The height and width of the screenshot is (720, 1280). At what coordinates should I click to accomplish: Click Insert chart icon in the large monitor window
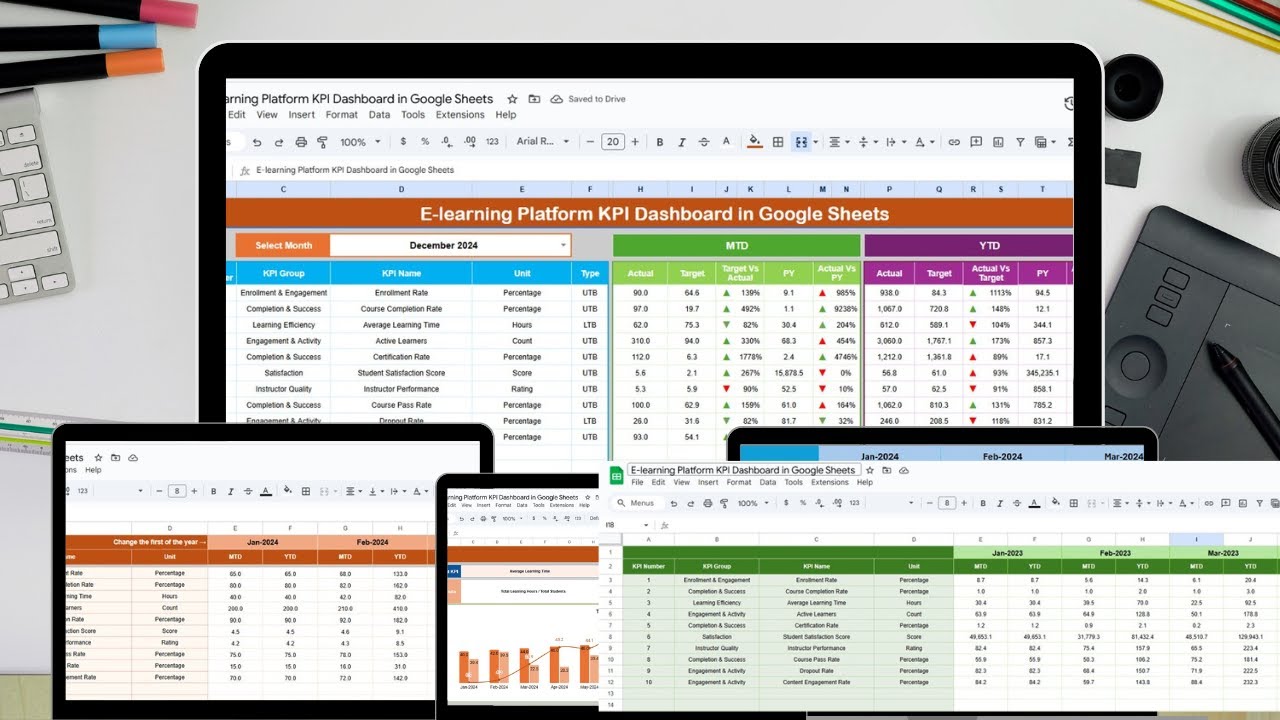[x=997, y=142]
